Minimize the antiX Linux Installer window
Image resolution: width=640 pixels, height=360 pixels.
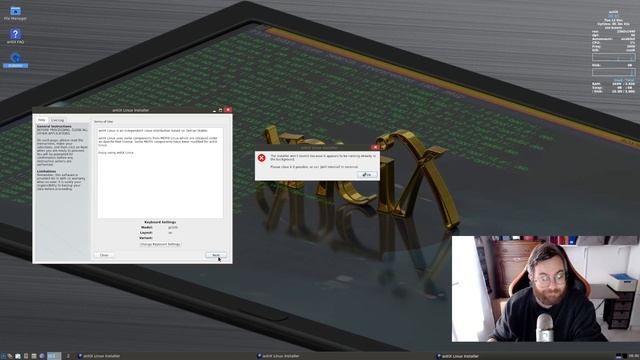point(214,110)
